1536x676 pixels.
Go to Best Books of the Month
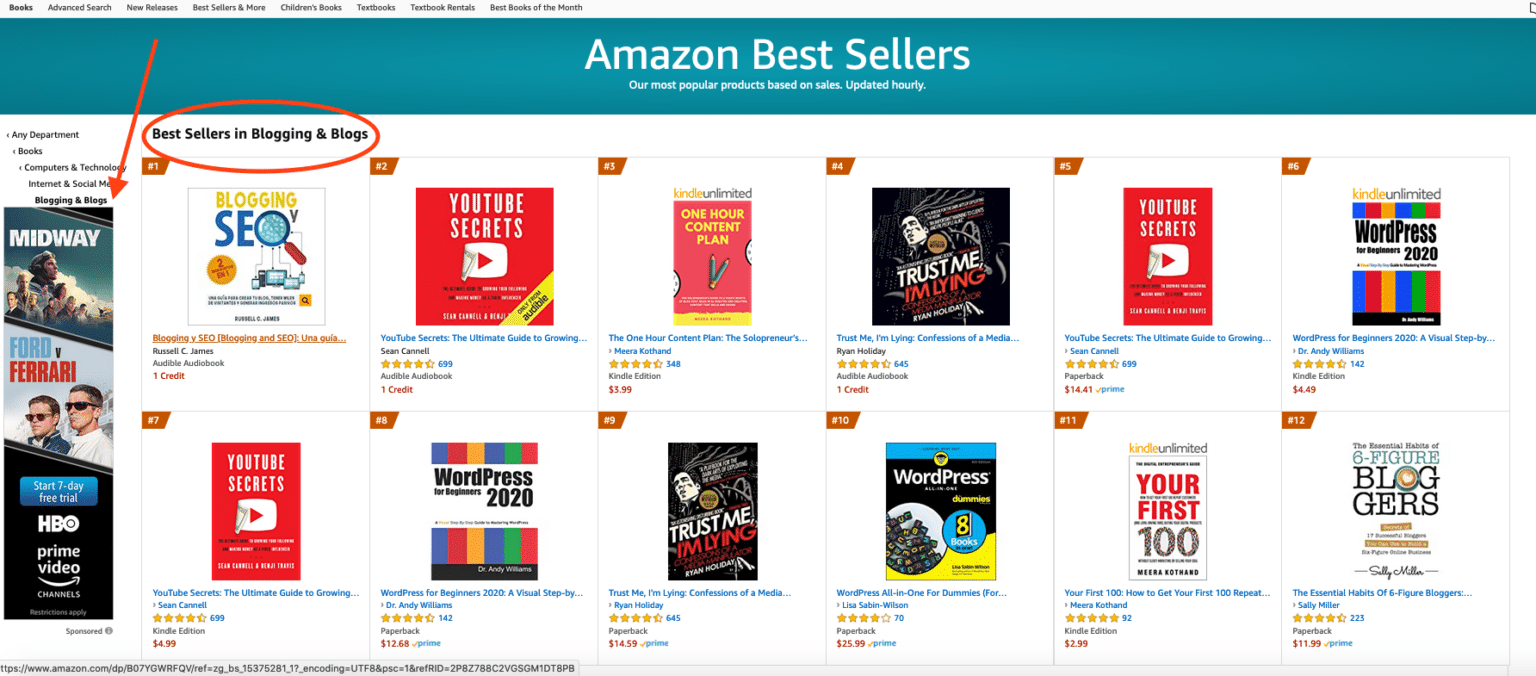(536, 8)
